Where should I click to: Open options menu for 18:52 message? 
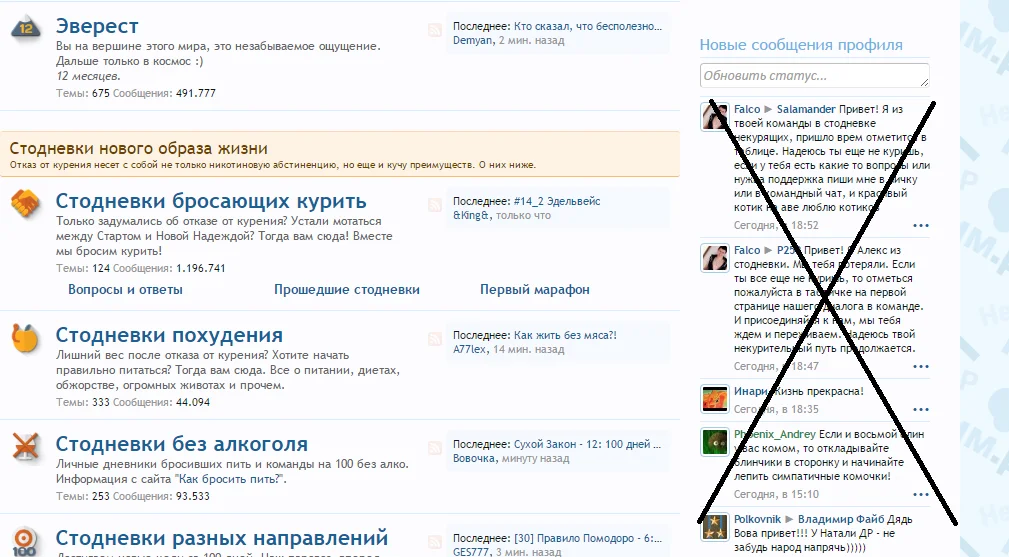(921, 226)
